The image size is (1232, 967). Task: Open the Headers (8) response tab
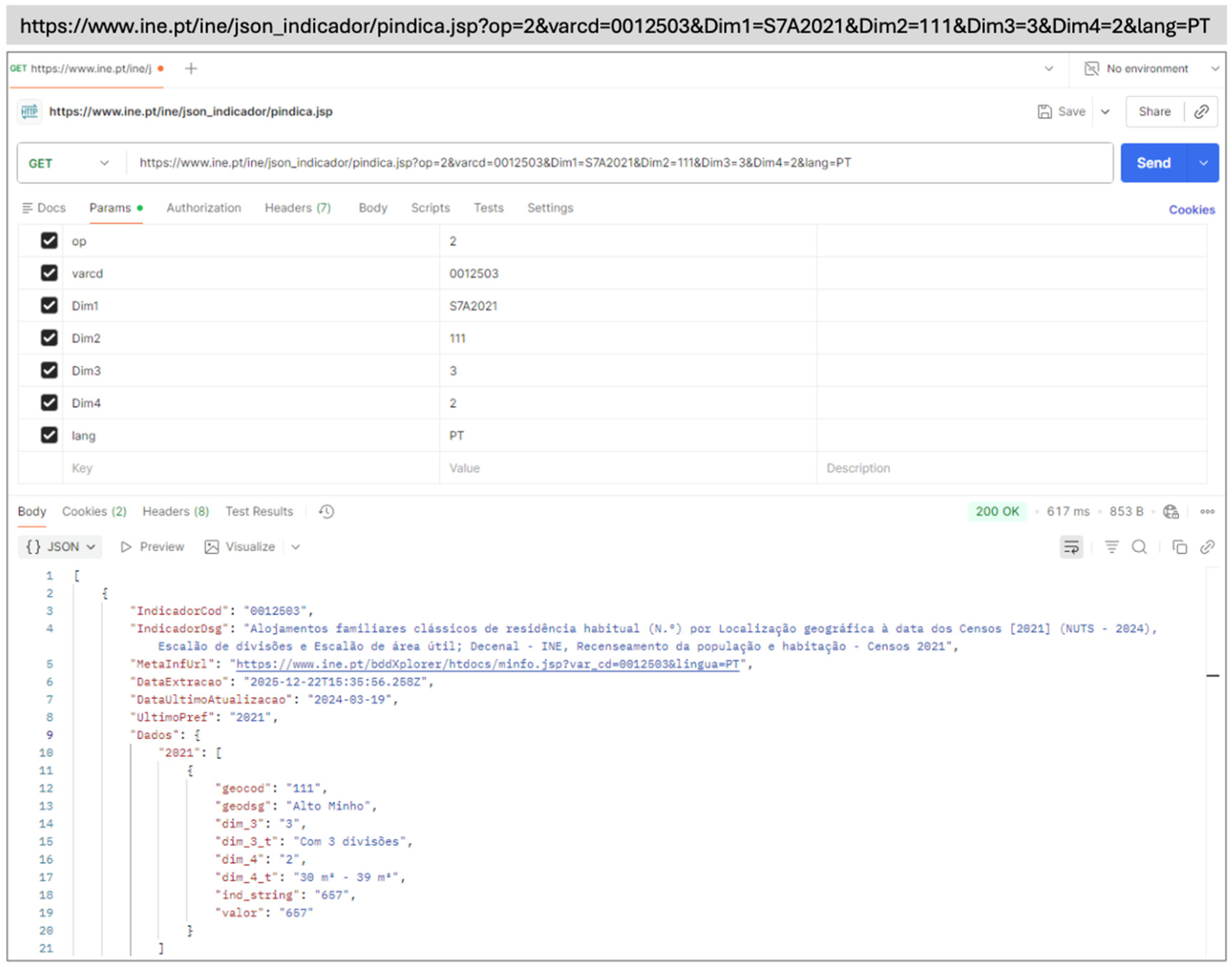point(176,511)
